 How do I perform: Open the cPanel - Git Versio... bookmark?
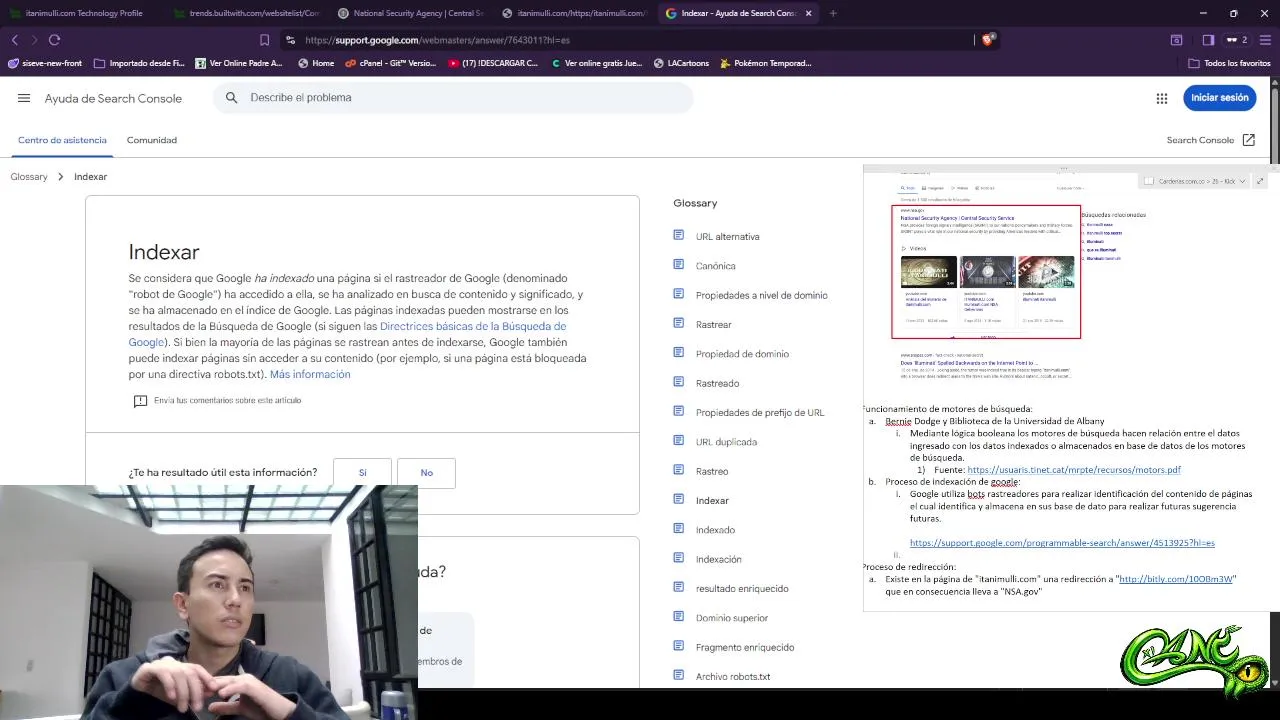(x=390, y=63)
